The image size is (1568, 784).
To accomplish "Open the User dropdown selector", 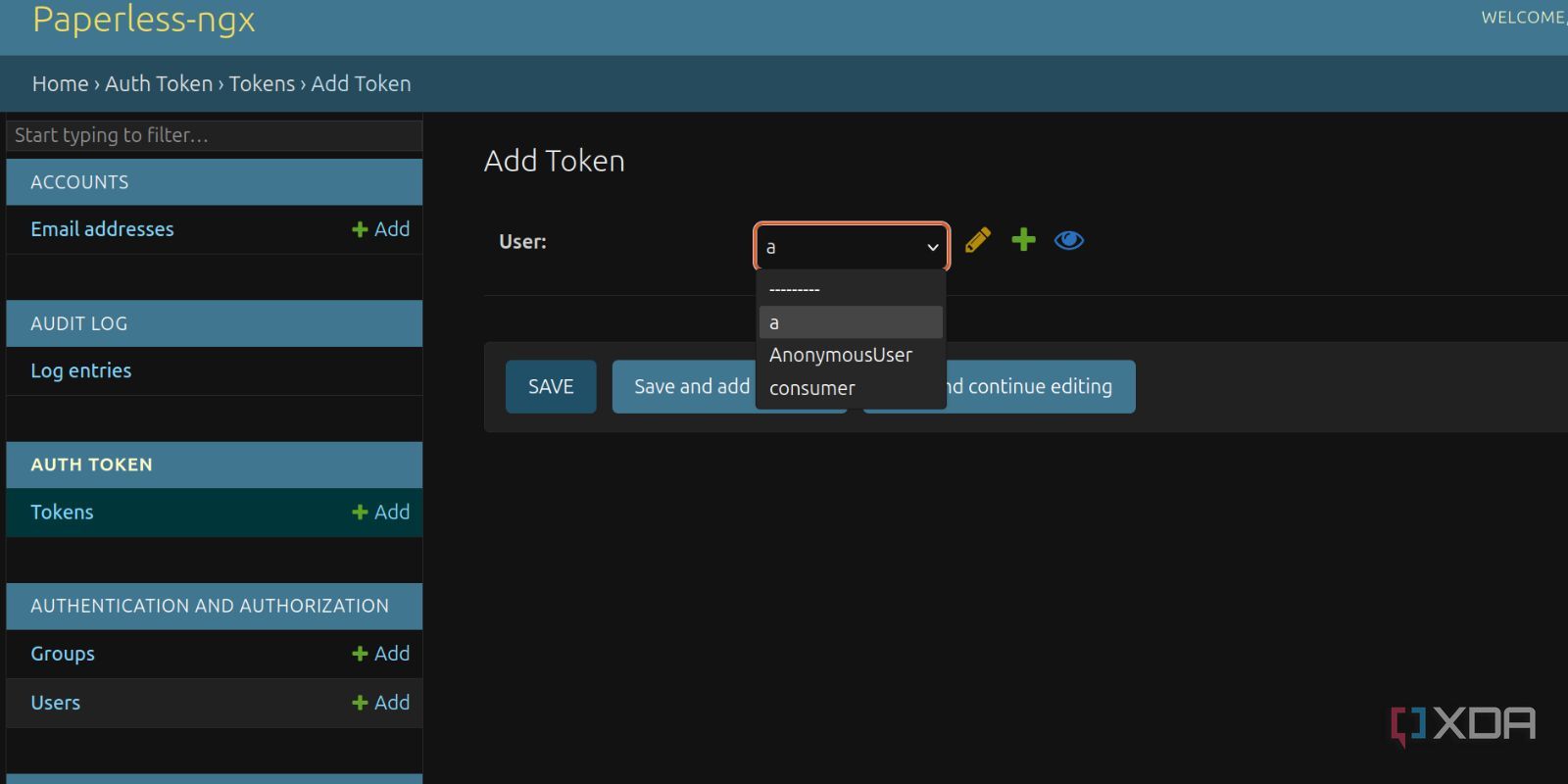I will pos(852,246).
